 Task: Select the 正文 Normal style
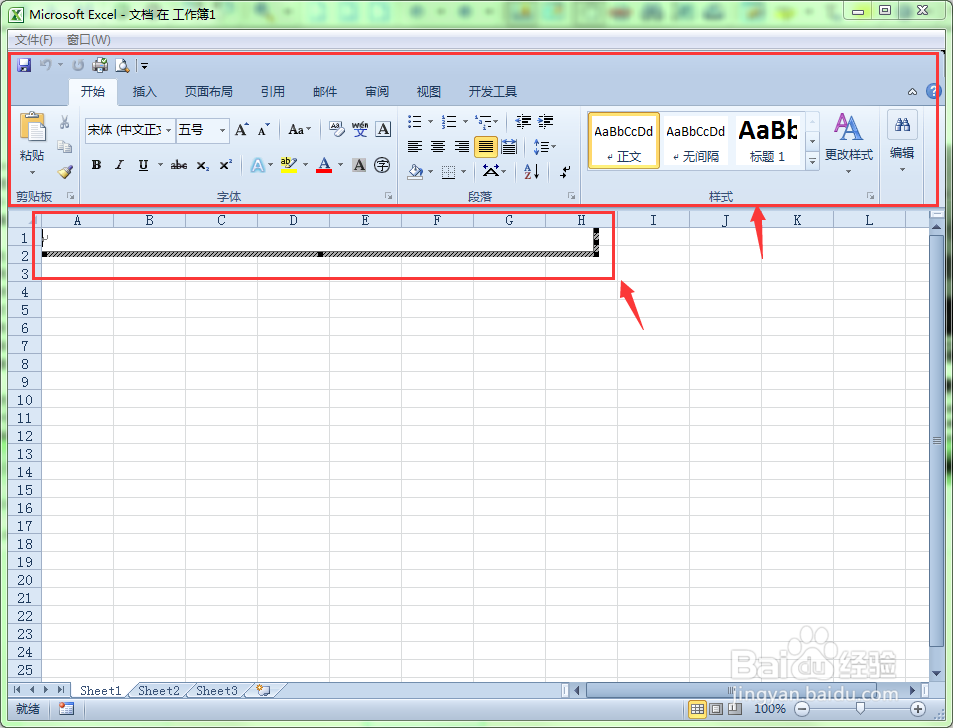point(624,140)
